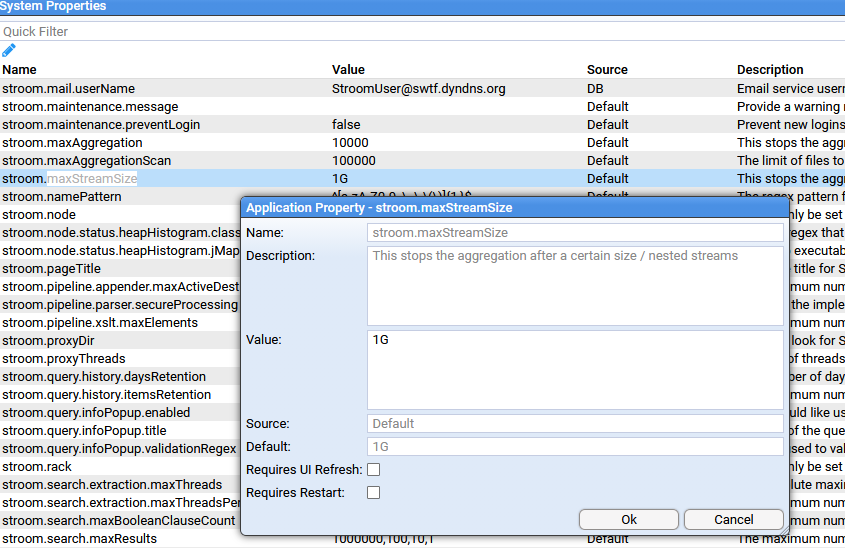Click into the Value text area
The width and height of the screenshot is (845, 548).
[575, 370]
